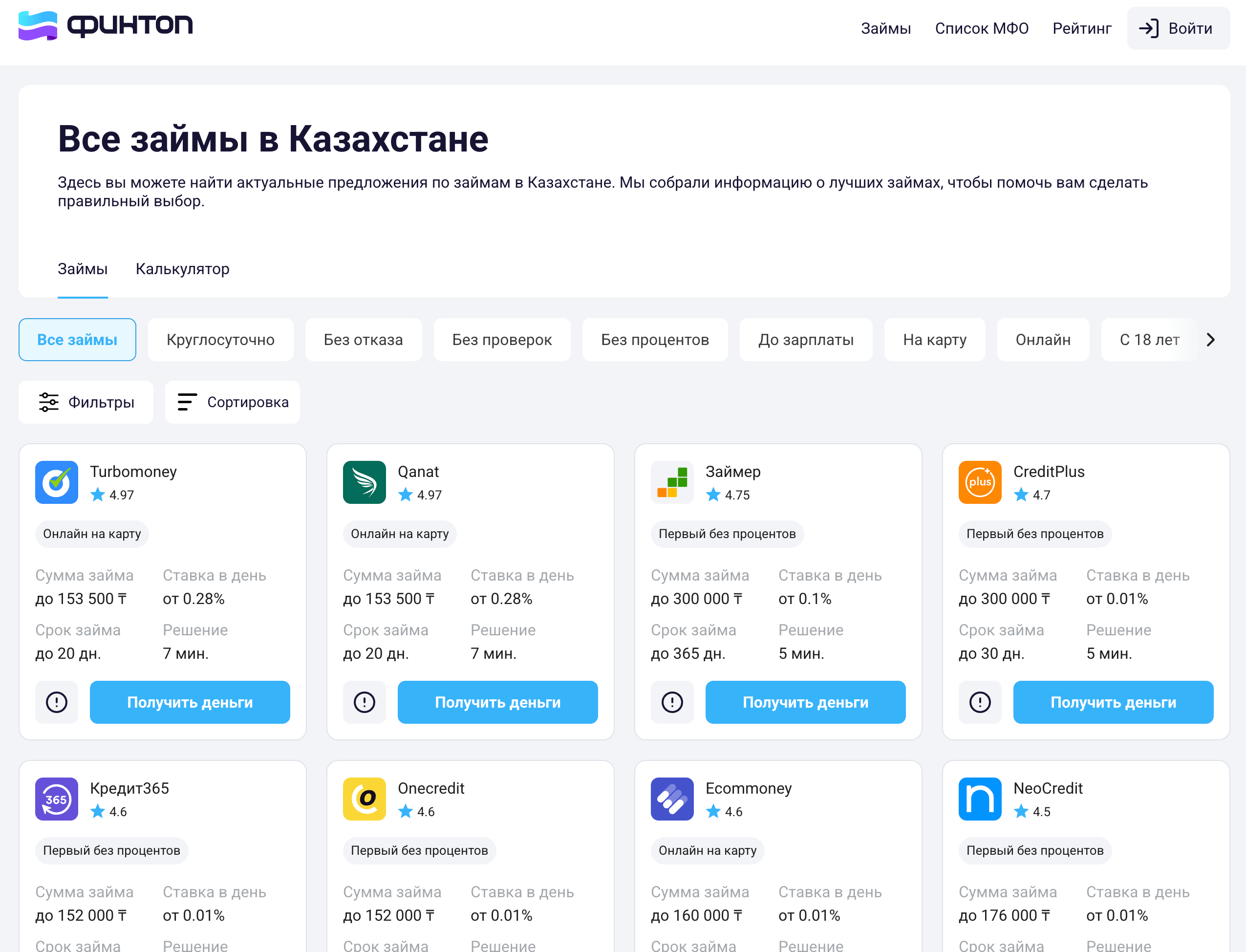1246x952 pixels.
Task: Open Рейтинг link in header
Action: tap(1082, 28)
